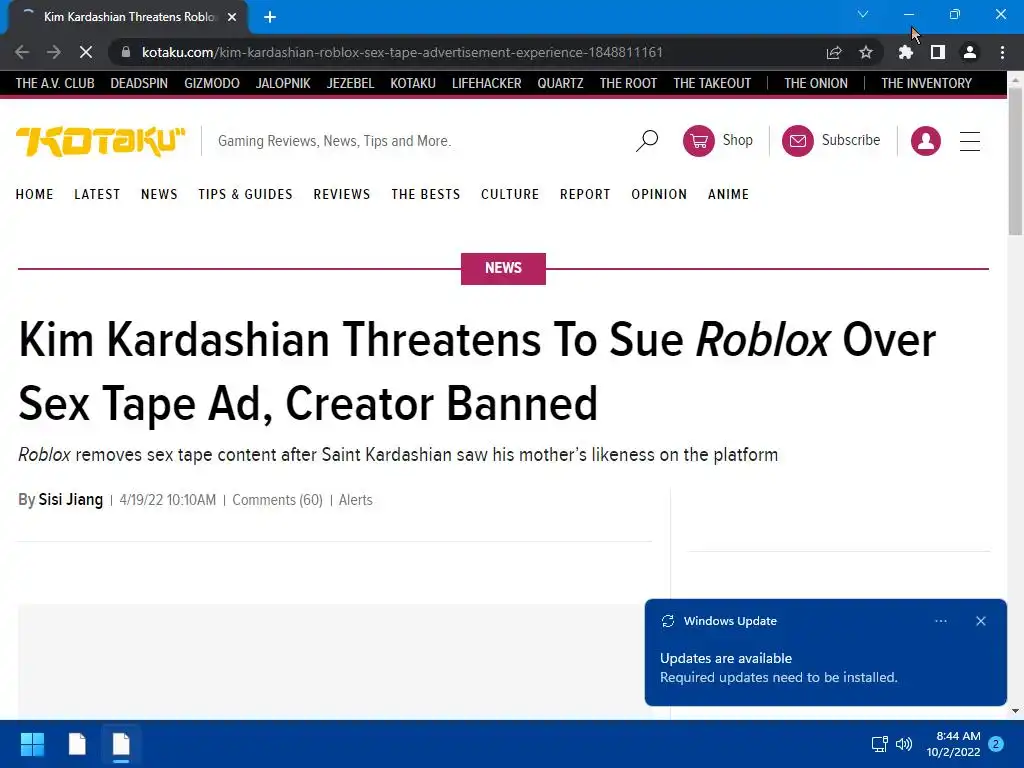Go to THE ONION site
This screenshot has height=768, width=1024.
pyautogui.click(x=816, y=84)
